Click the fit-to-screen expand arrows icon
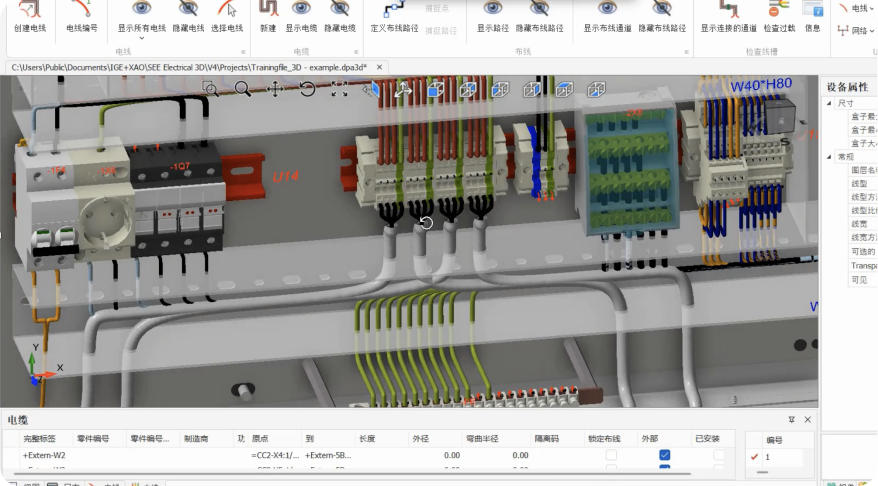 point(339,88)
